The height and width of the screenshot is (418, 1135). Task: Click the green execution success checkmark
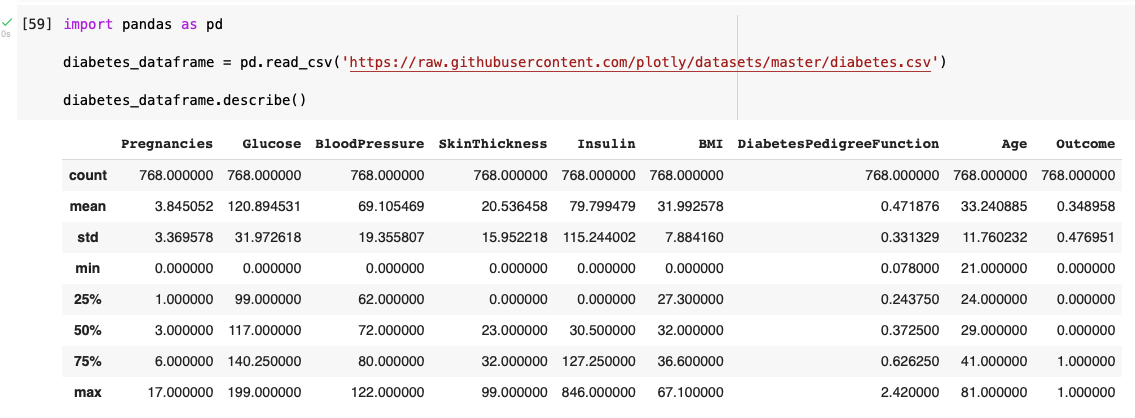(6, 21)
